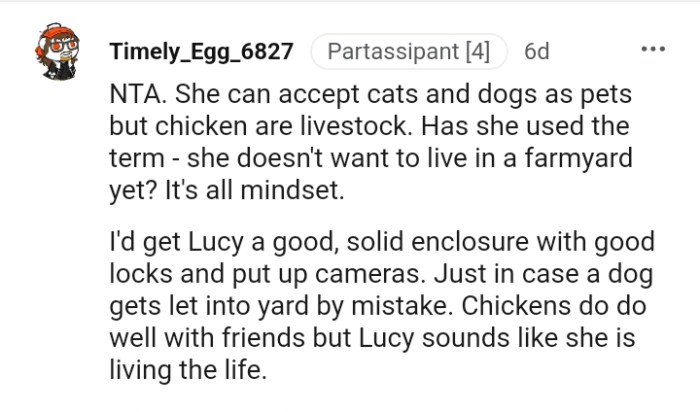Screen dimensions: 700x412
Task: Click the word 'farmyard' in the comment
Action: (x=578, y=159)
